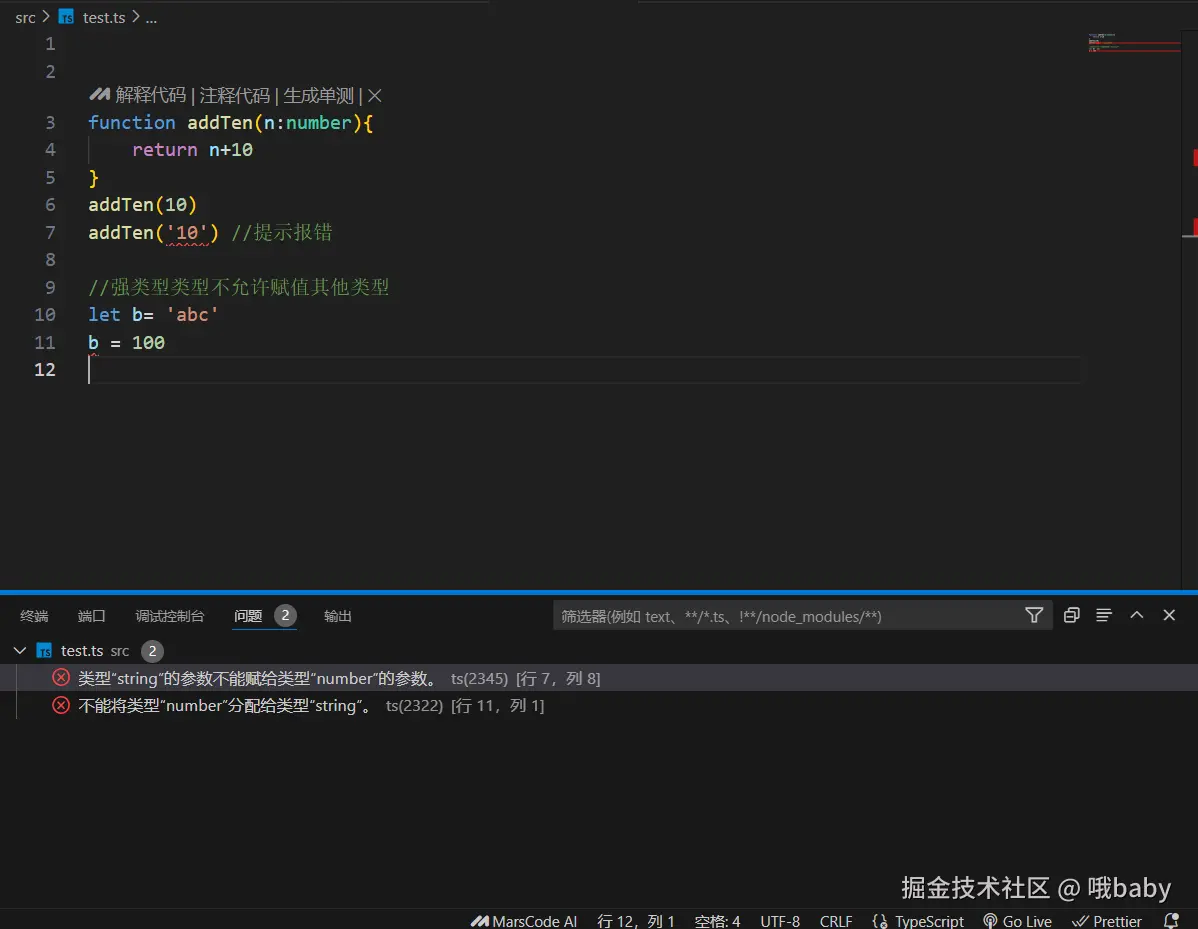Image resolution: width=1198 pixels, height=929 pixels.
Task: Click the test.ts breadcrumb segment
Action: [x=104, y=18]
